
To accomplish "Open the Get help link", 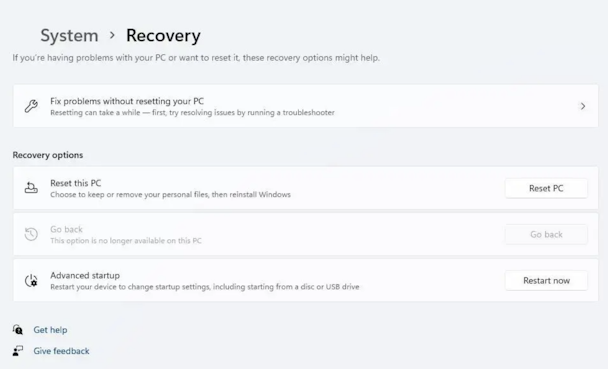I will pos(50,330).
